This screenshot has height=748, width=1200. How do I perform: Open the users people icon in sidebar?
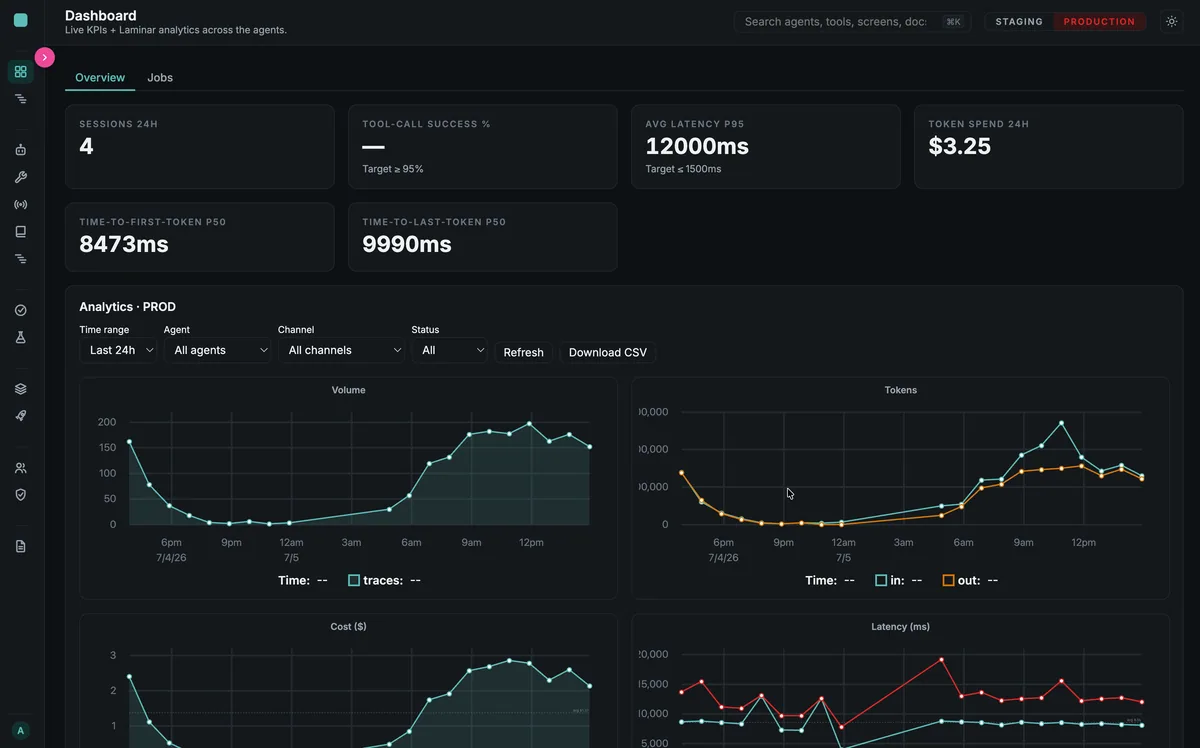point(20,468)
